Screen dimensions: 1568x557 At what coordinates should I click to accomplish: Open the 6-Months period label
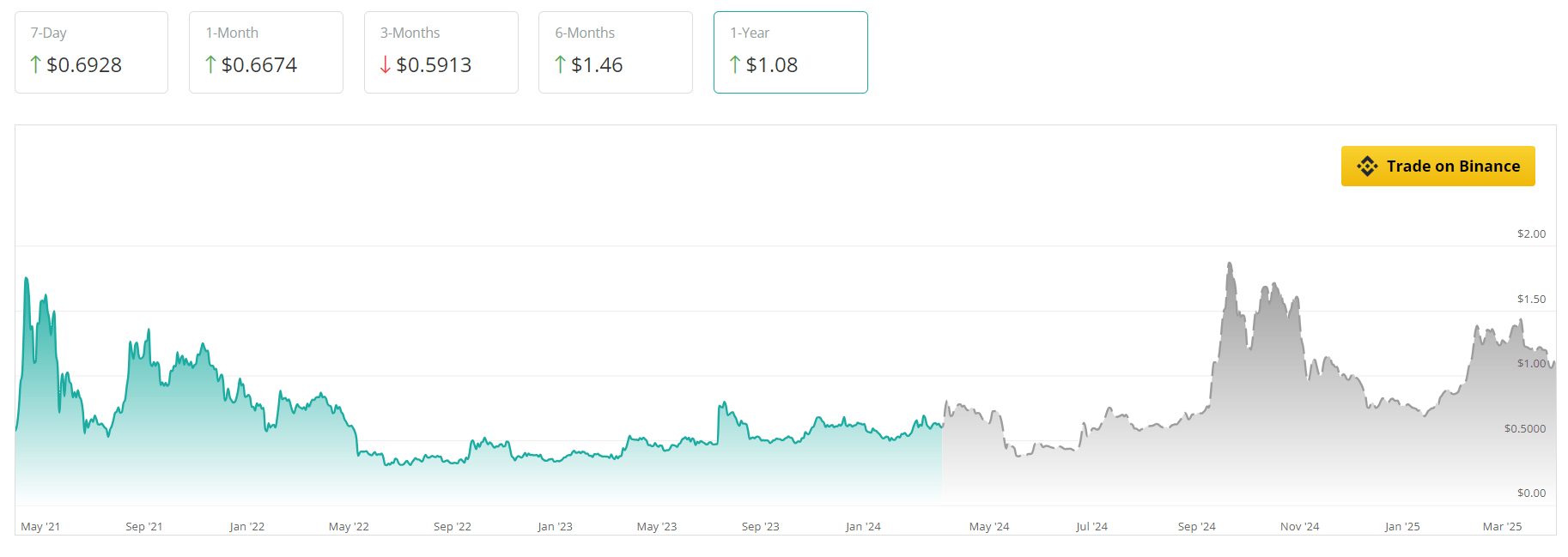[585, 33]
